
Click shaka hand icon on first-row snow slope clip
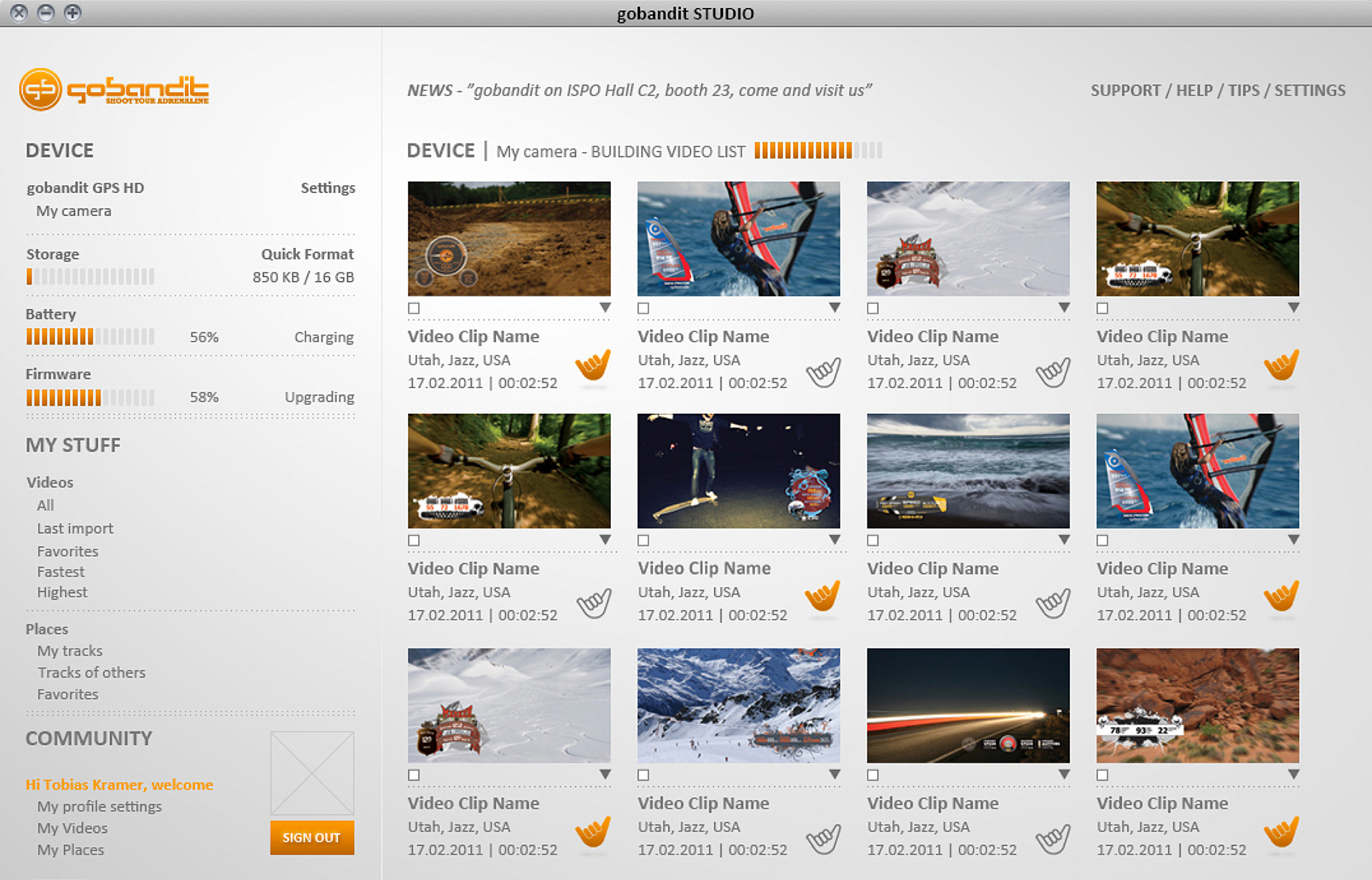pyautogui.click(x=1053, y=372)
